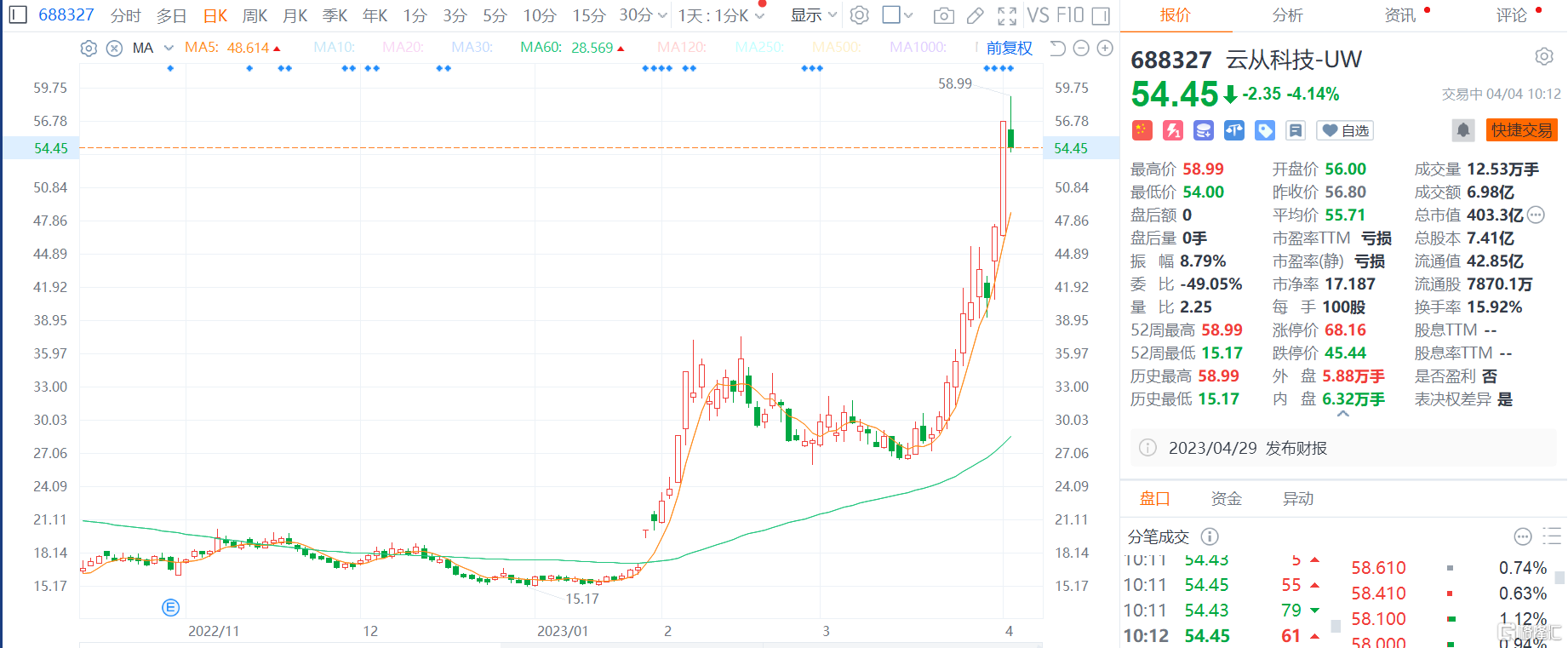Take a chart screenshot with camera icon
Screen dimensions: 1568x648
[943, 15]
